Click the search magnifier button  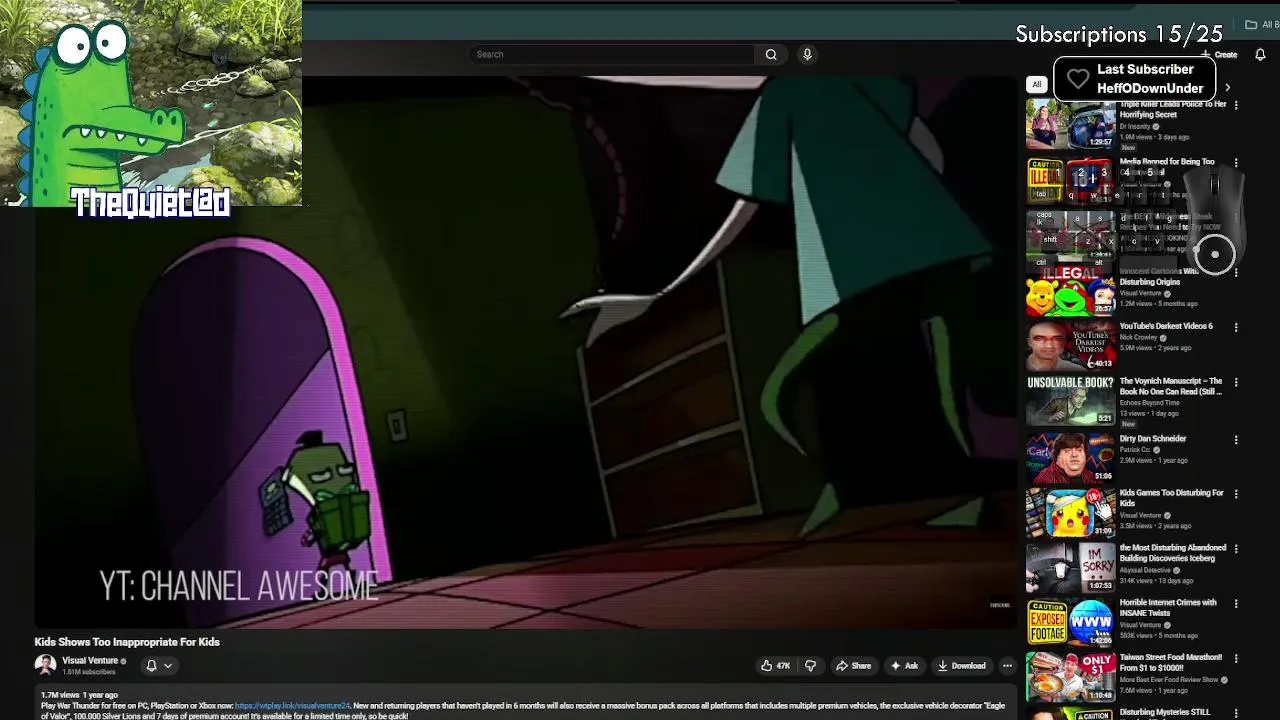click(x=771, y=54)
